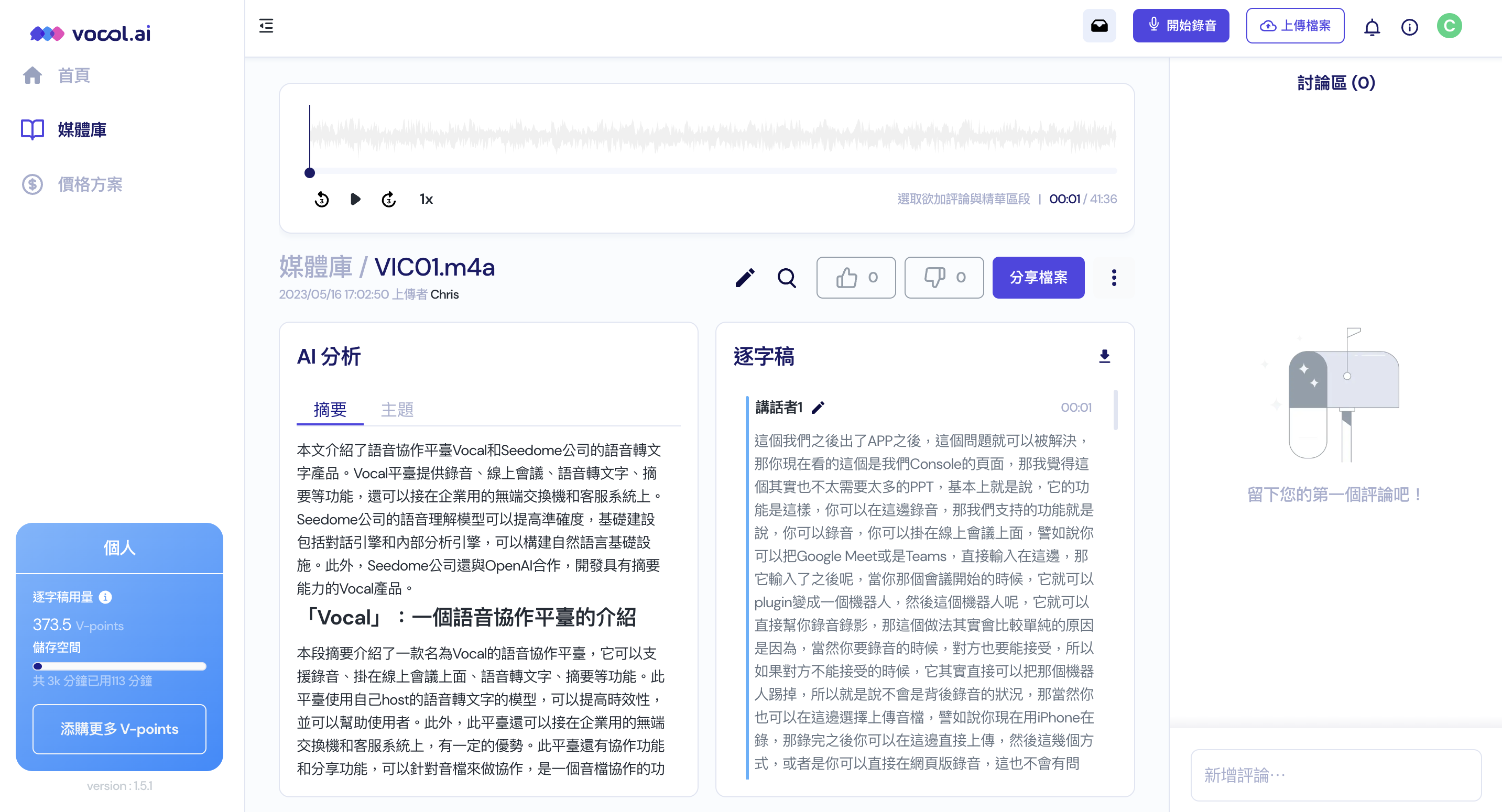Click the 講話者1 speaker label
The width and height of the screenshot is (1502, 812).
point(778,408)
